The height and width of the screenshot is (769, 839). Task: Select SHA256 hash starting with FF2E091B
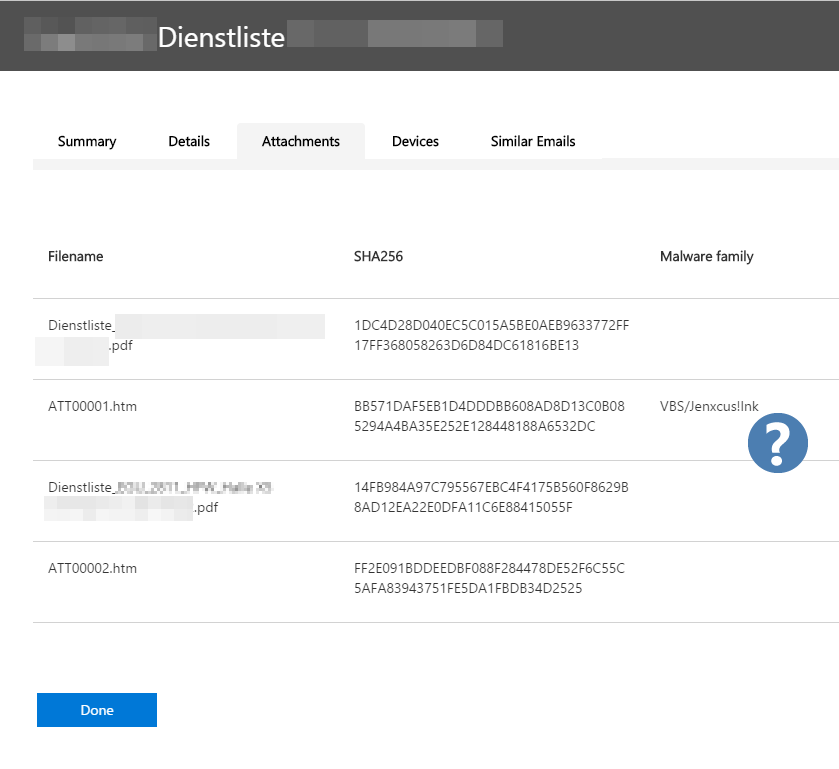pyautogui.click(x=489, y=578)
